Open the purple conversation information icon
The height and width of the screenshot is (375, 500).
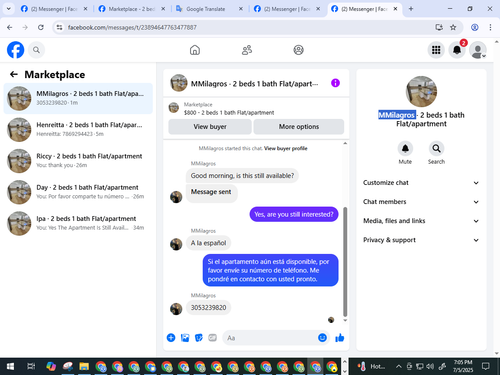tap(335, 83)
